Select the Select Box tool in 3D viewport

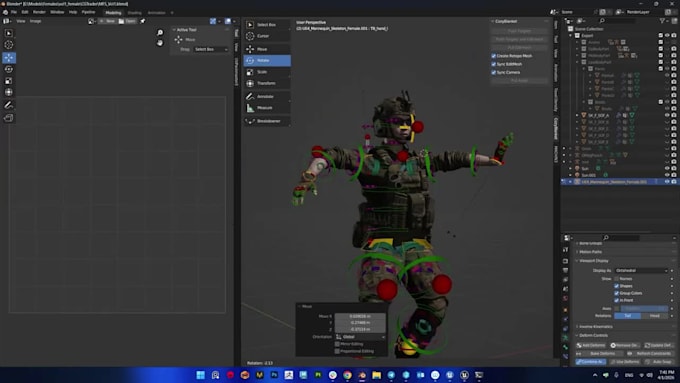(267, 25)
